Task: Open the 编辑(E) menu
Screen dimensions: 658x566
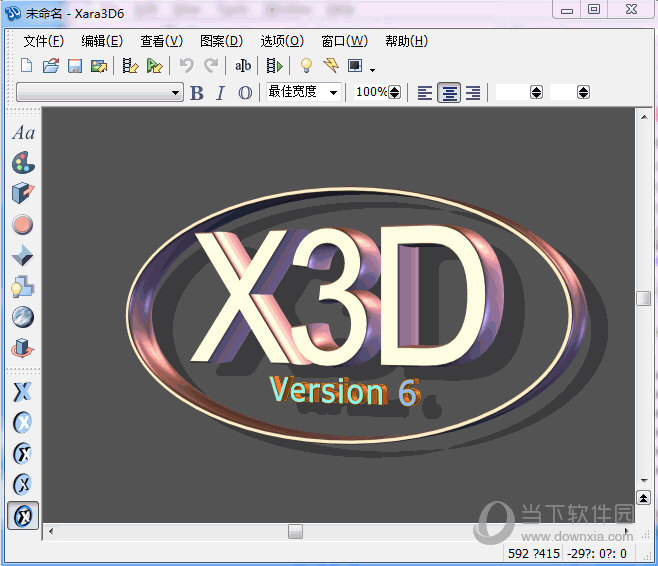Action: [102, 41]
